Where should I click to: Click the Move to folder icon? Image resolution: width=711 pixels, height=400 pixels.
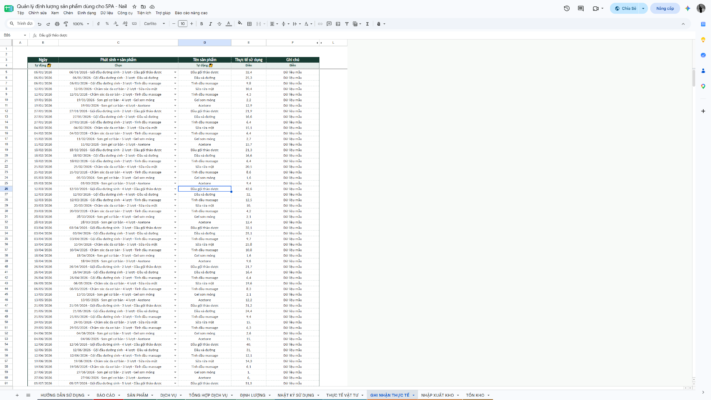click(x=143, y=7)
